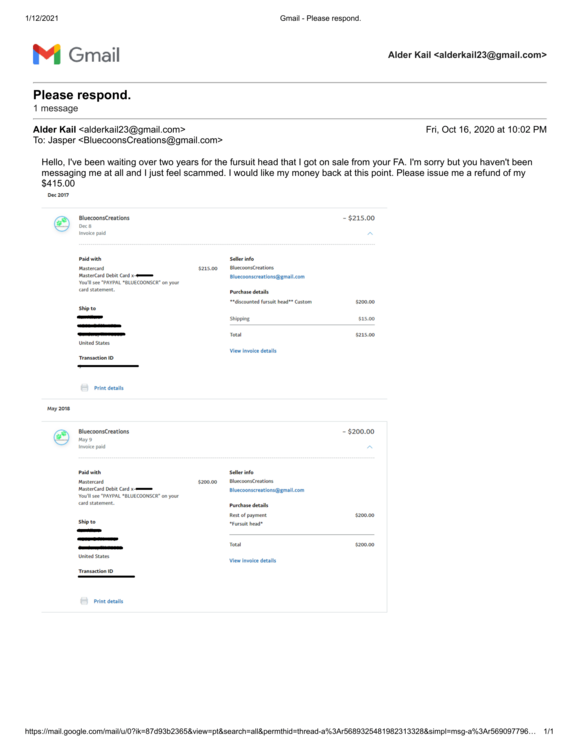
Task: Click the Gmail wordmark text
Action: [x=94, y=55]
